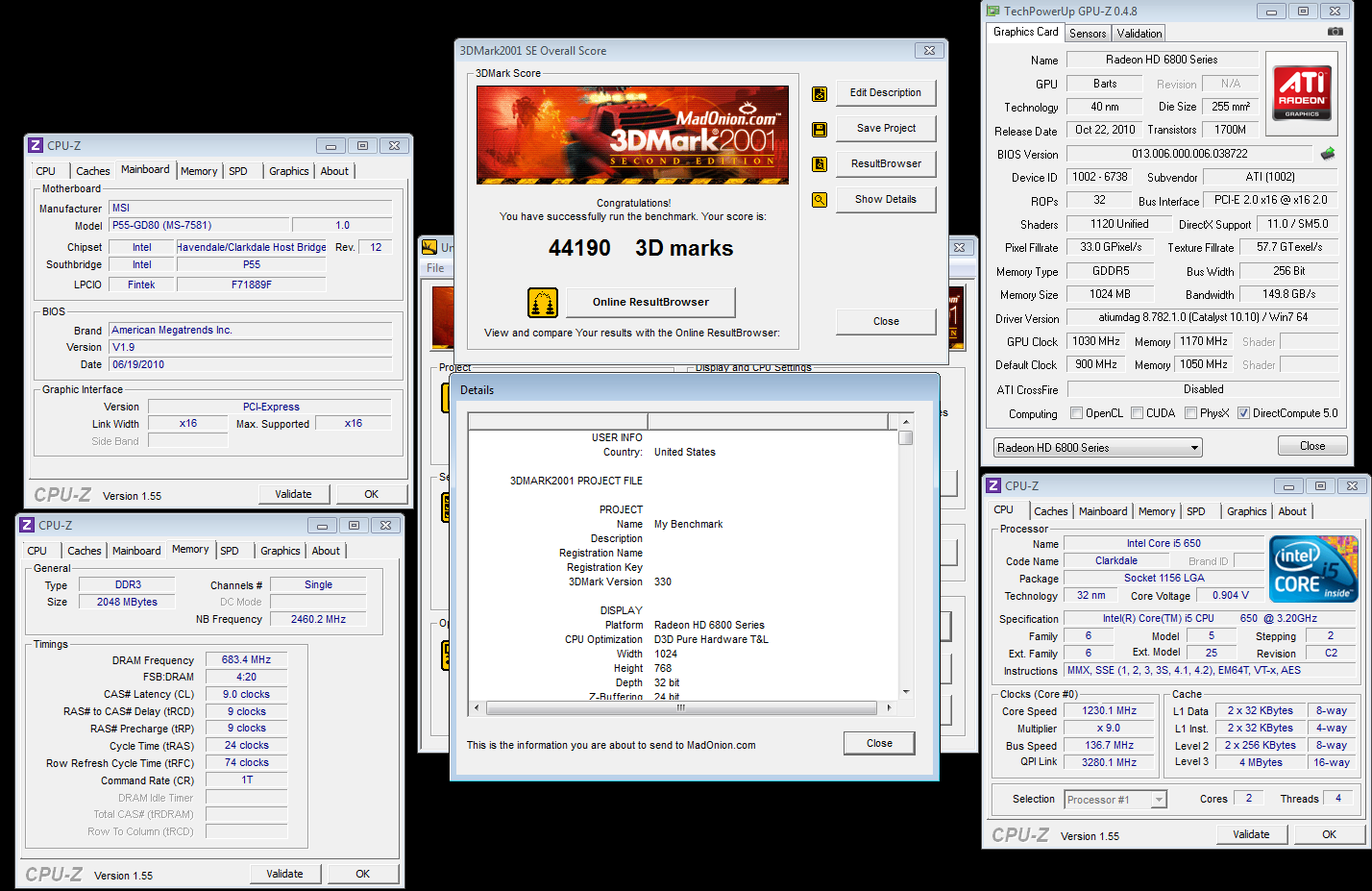Open CPU tab in CPU-Z Memory window

pos(37,551)
